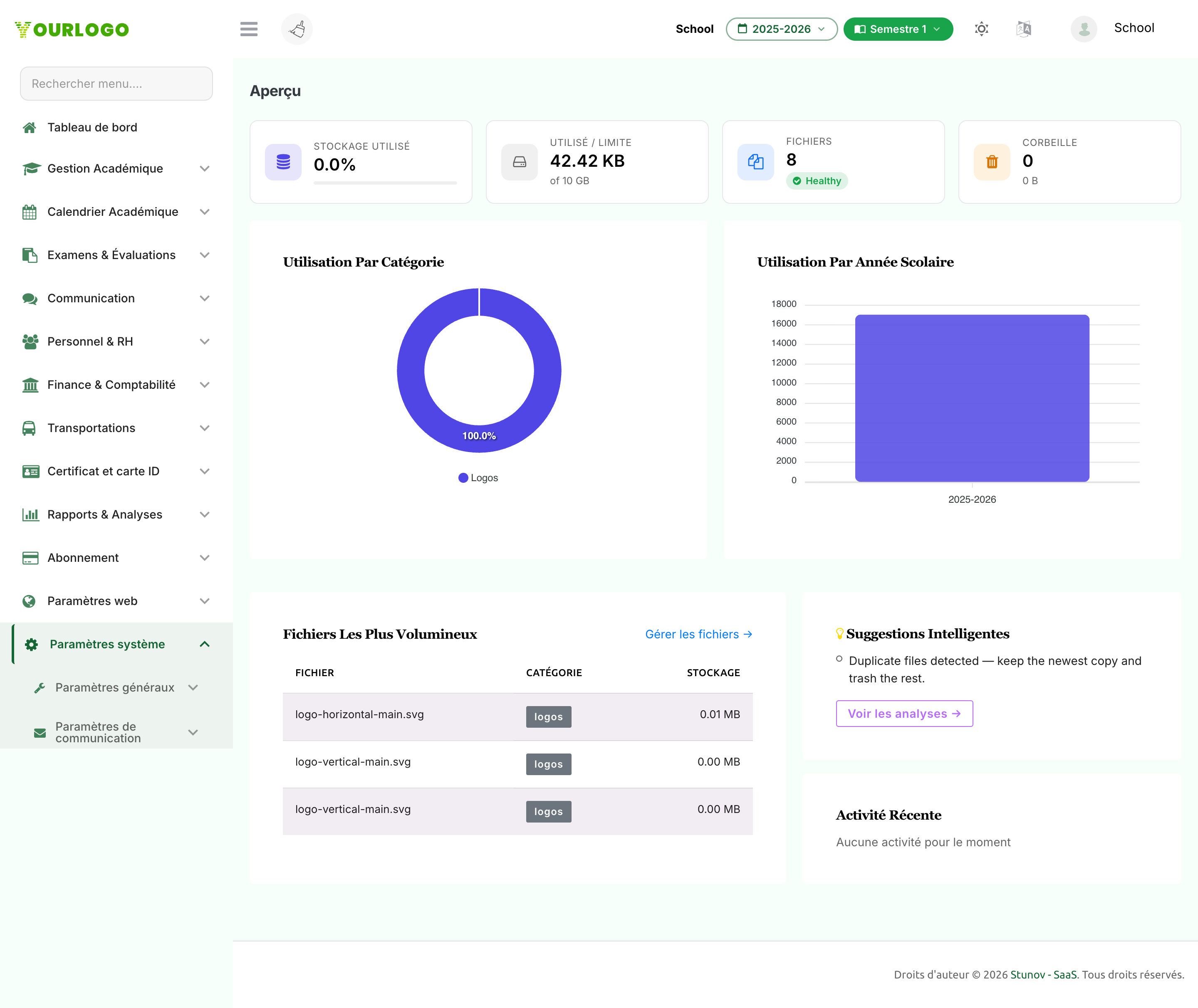Click the Suggestions Intelligentes lightbulb icon

point(839,634)
